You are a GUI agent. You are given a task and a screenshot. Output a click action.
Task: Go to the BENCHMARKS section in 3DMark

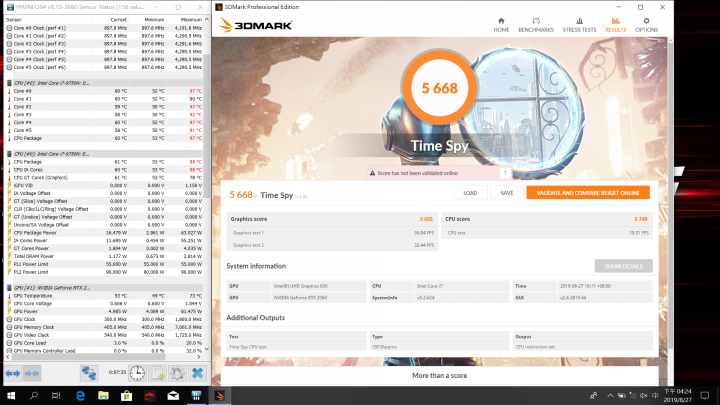coord(536,25)
